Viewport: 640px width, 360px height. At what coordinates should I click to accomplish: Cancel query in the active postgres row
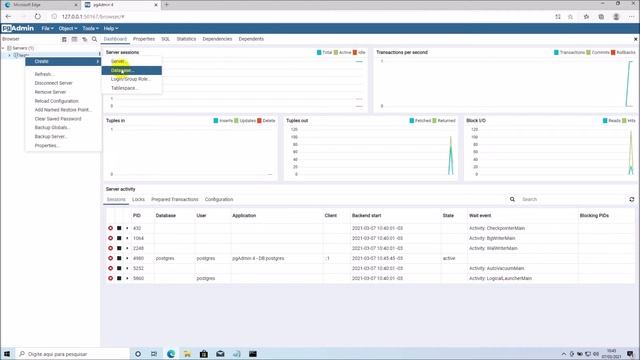pos(119,258)
